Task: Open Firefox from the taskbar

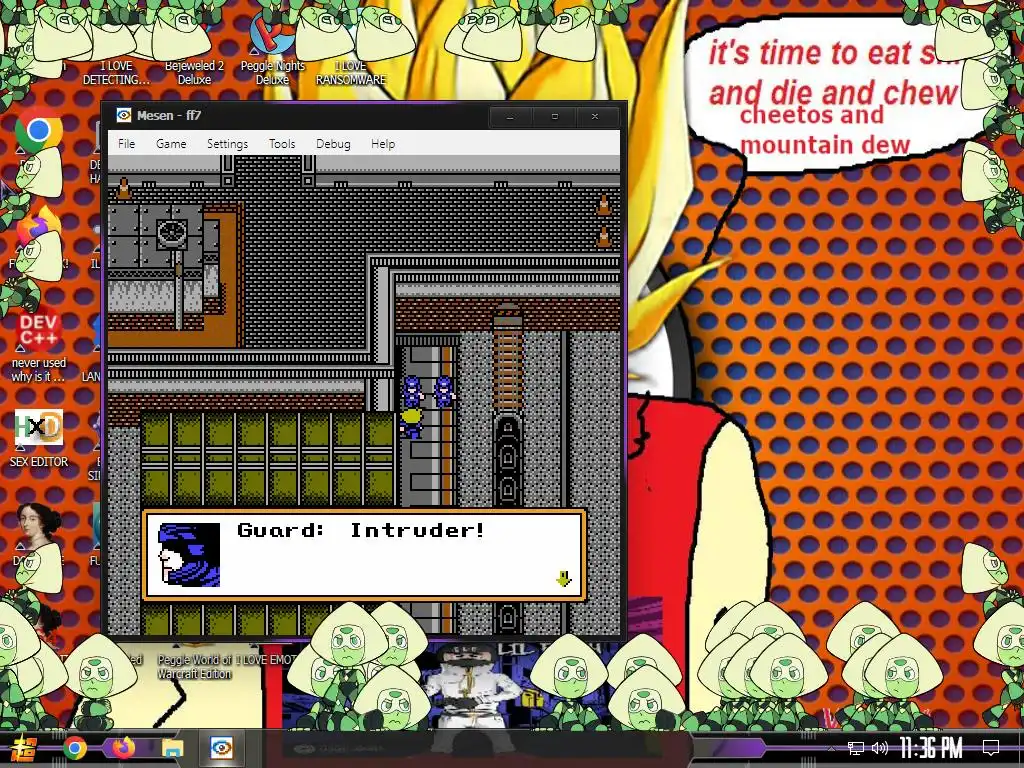Action: pyautogui.click(x=123, y=748)
